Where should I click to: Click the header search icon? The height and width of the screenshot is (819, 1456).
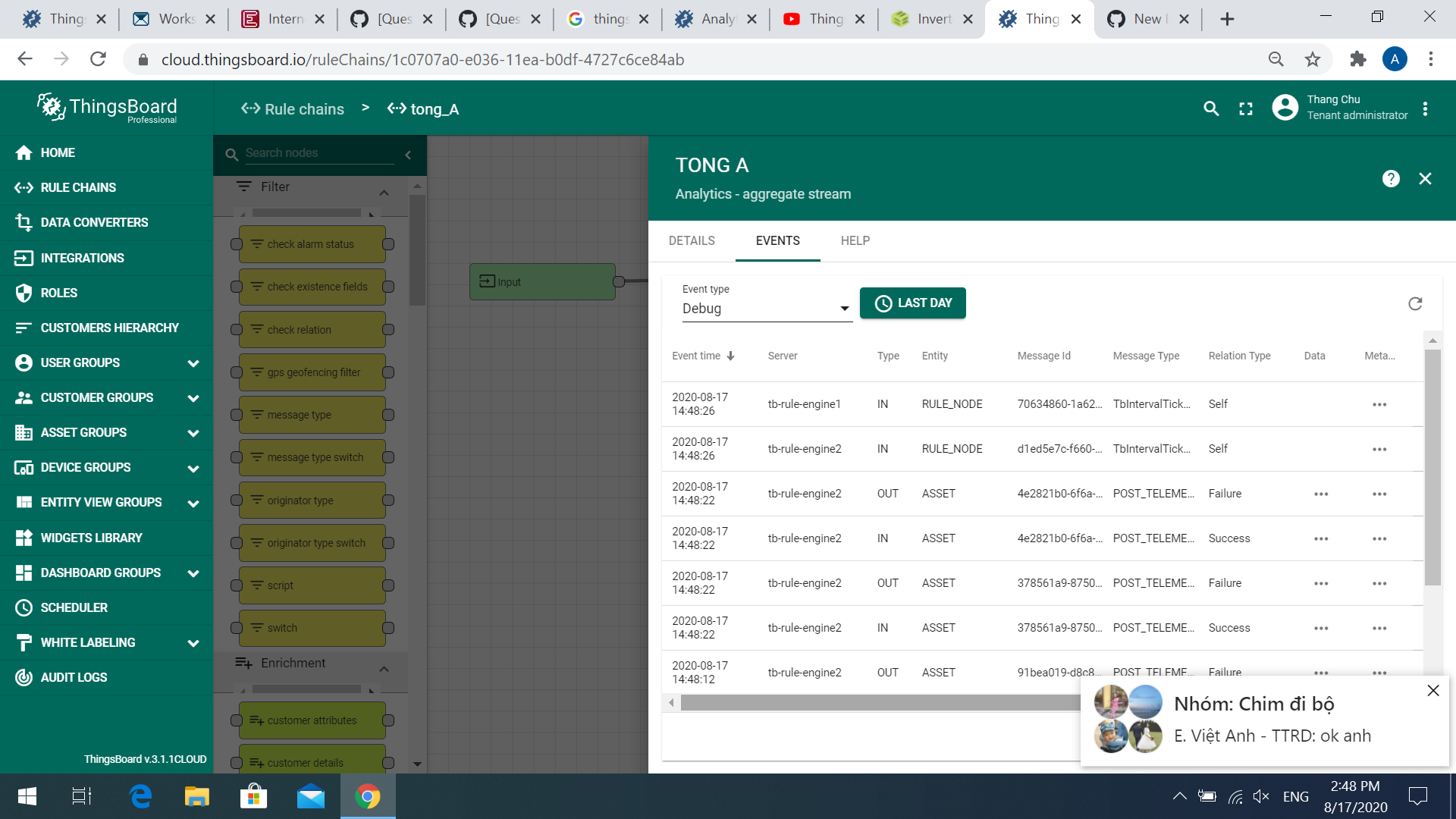coord(1211,109)
